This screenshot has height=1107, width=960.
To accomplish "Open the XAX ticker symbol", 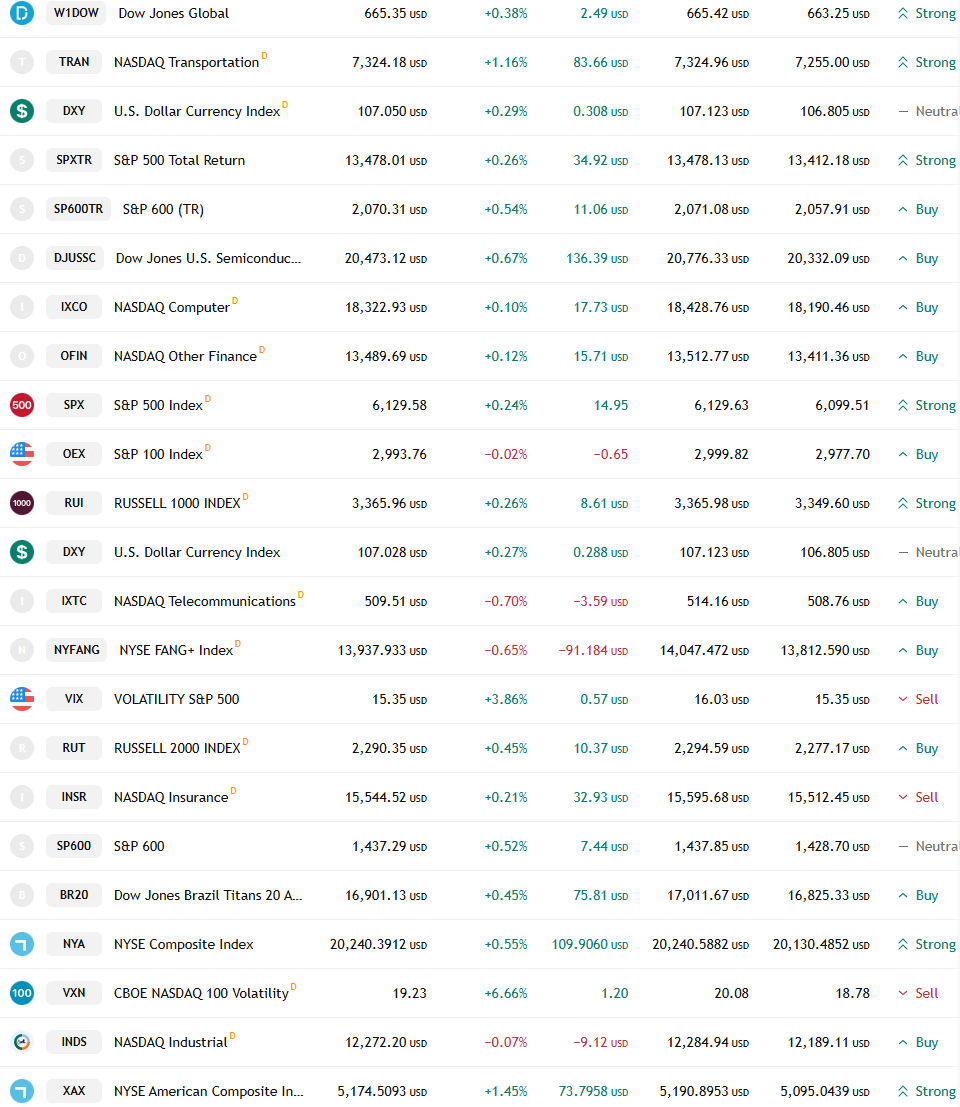I will point(74,1091).
